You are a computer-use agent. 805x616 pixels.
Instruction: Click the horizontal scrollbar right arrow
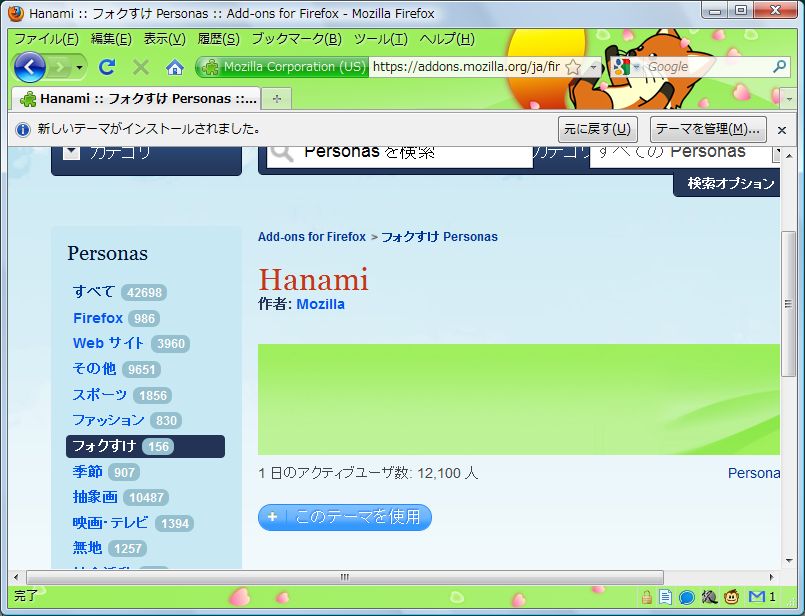pyautogui.click(x=771, y=577)
